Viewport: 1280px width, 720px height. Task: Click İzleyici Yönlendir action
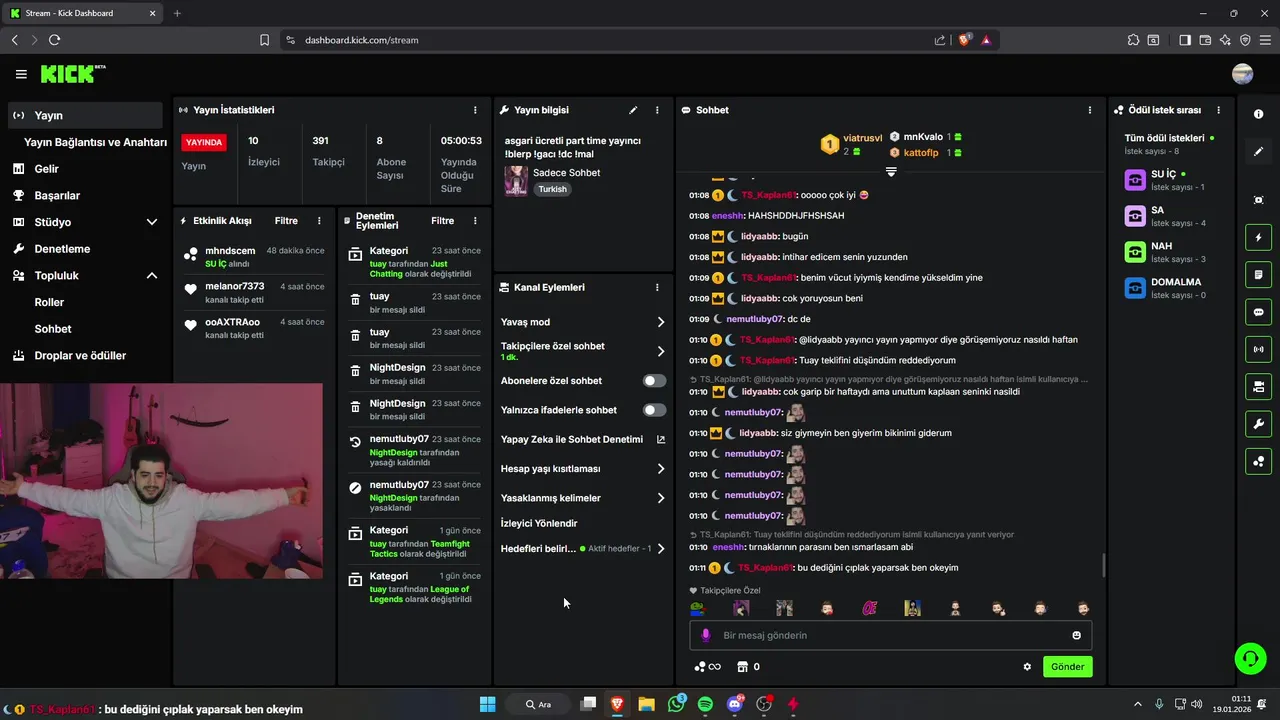tap(539, 524)
